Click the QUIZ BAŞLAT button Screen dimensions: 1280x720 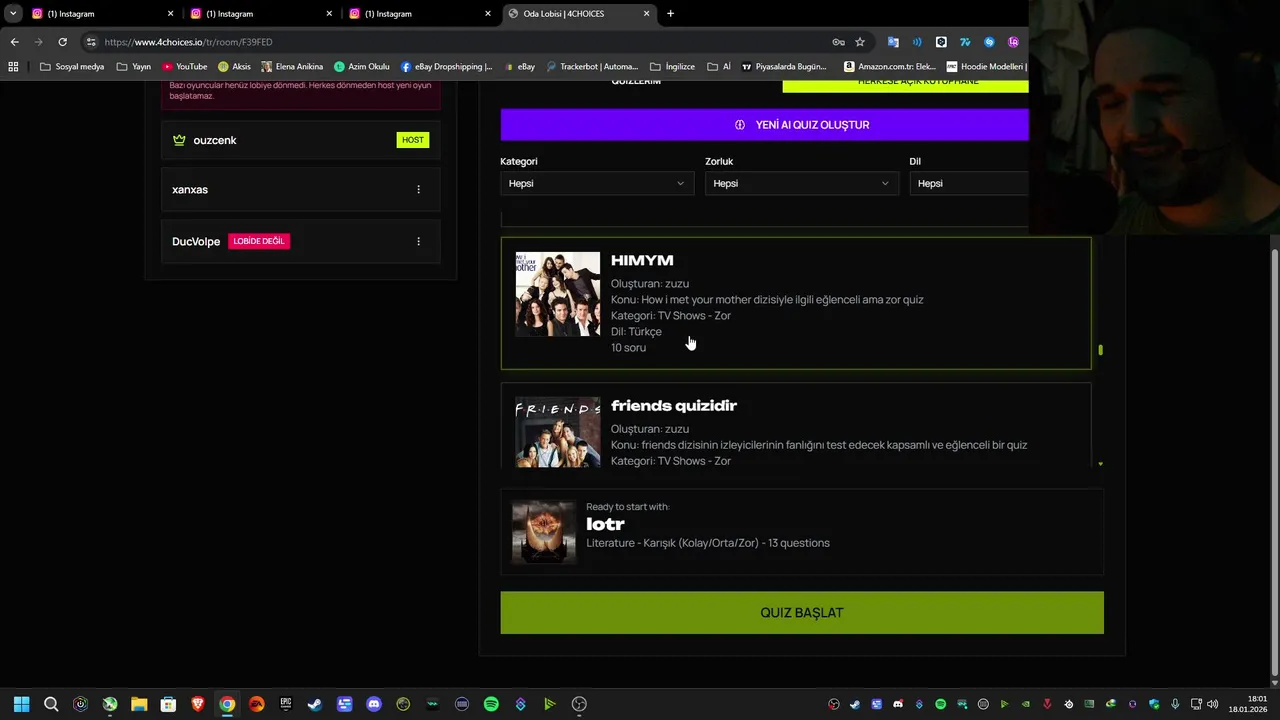pyautogui.click(x=802, y=613)
